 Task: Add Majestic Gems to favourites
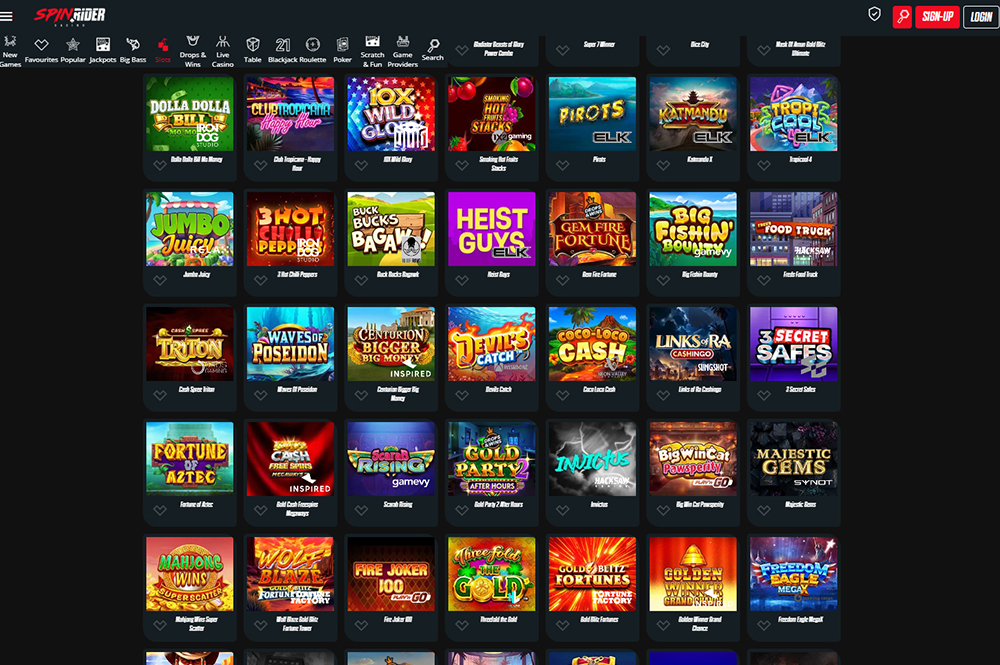pyautogui.click(x=763, y=510)
